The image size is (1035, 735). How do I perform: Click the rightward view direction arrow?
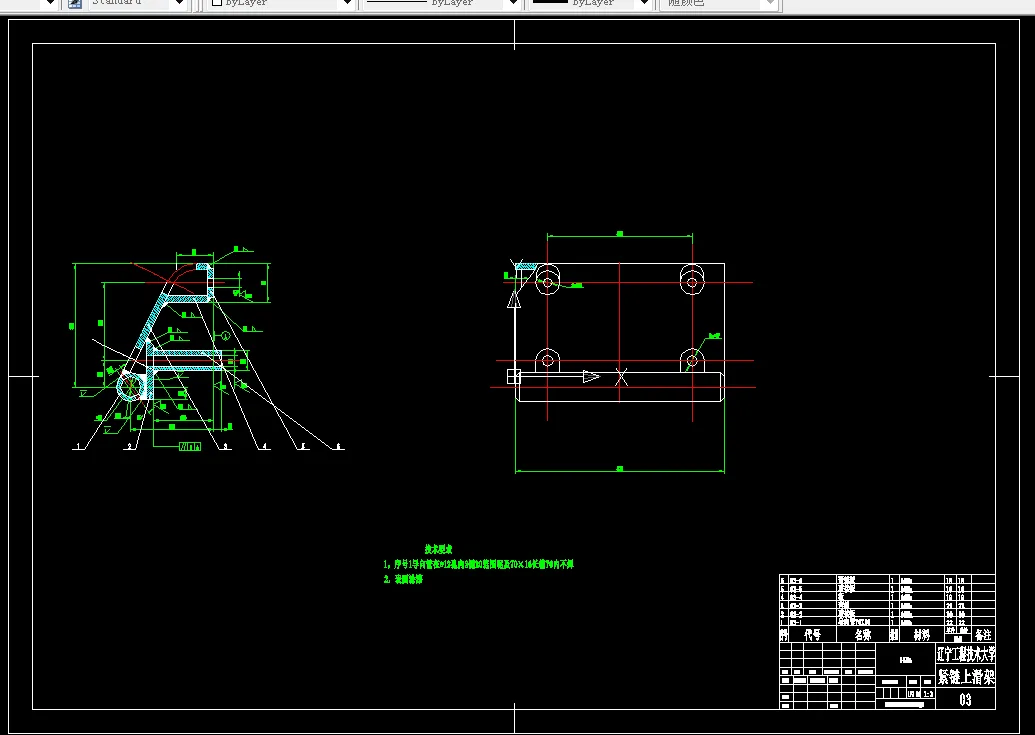[x=591, y=377]
